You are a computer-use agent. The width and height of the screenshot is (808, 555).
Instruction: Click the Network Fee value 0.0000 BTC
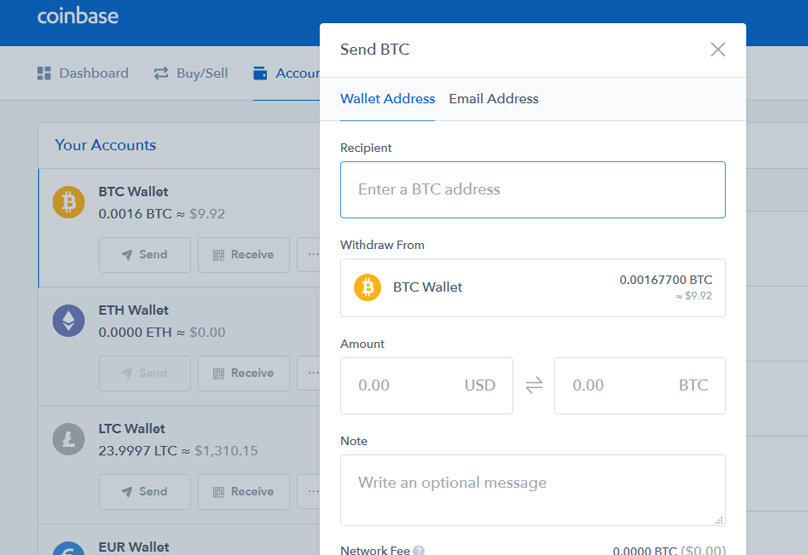645,551
